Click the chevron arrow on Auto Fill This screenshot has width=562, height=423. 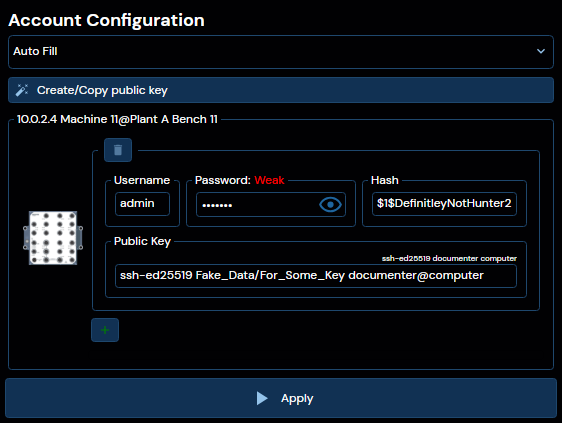coord(541,51)
